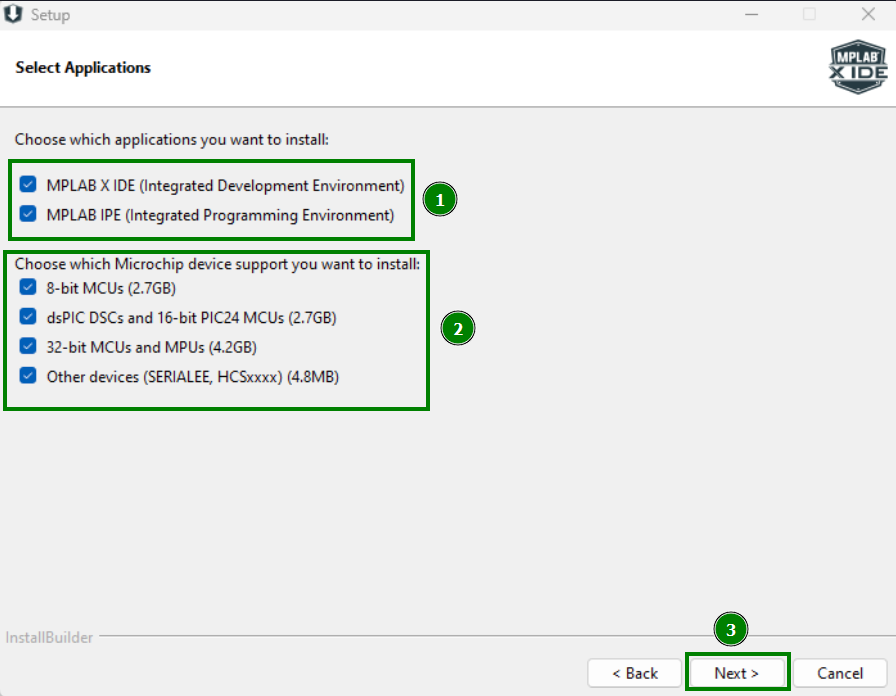896x696 pixels.
Task: Toggle 32-bit MCUs and MPUs checkbox
Action: pos(28,346)
